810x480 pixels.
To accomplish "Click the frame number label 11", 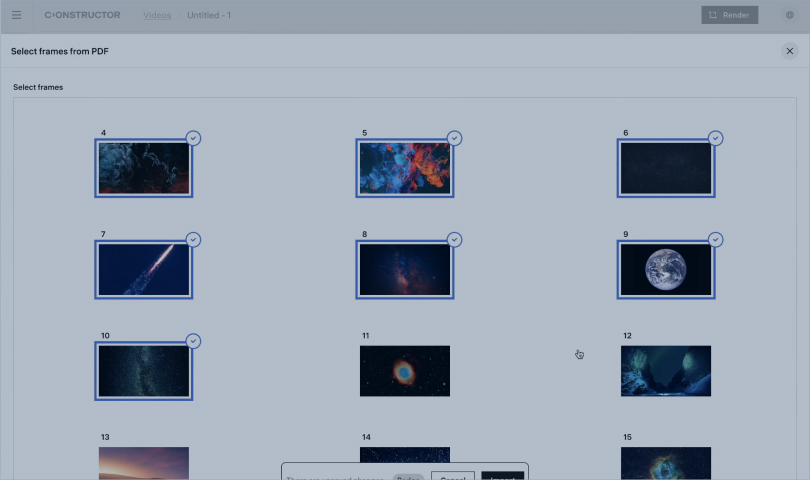I will (366, 335).
